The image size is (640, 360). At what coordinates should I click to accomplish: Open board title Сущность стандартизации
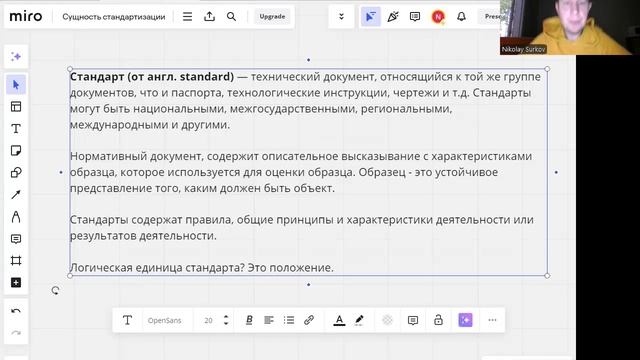tap(114, 17)
